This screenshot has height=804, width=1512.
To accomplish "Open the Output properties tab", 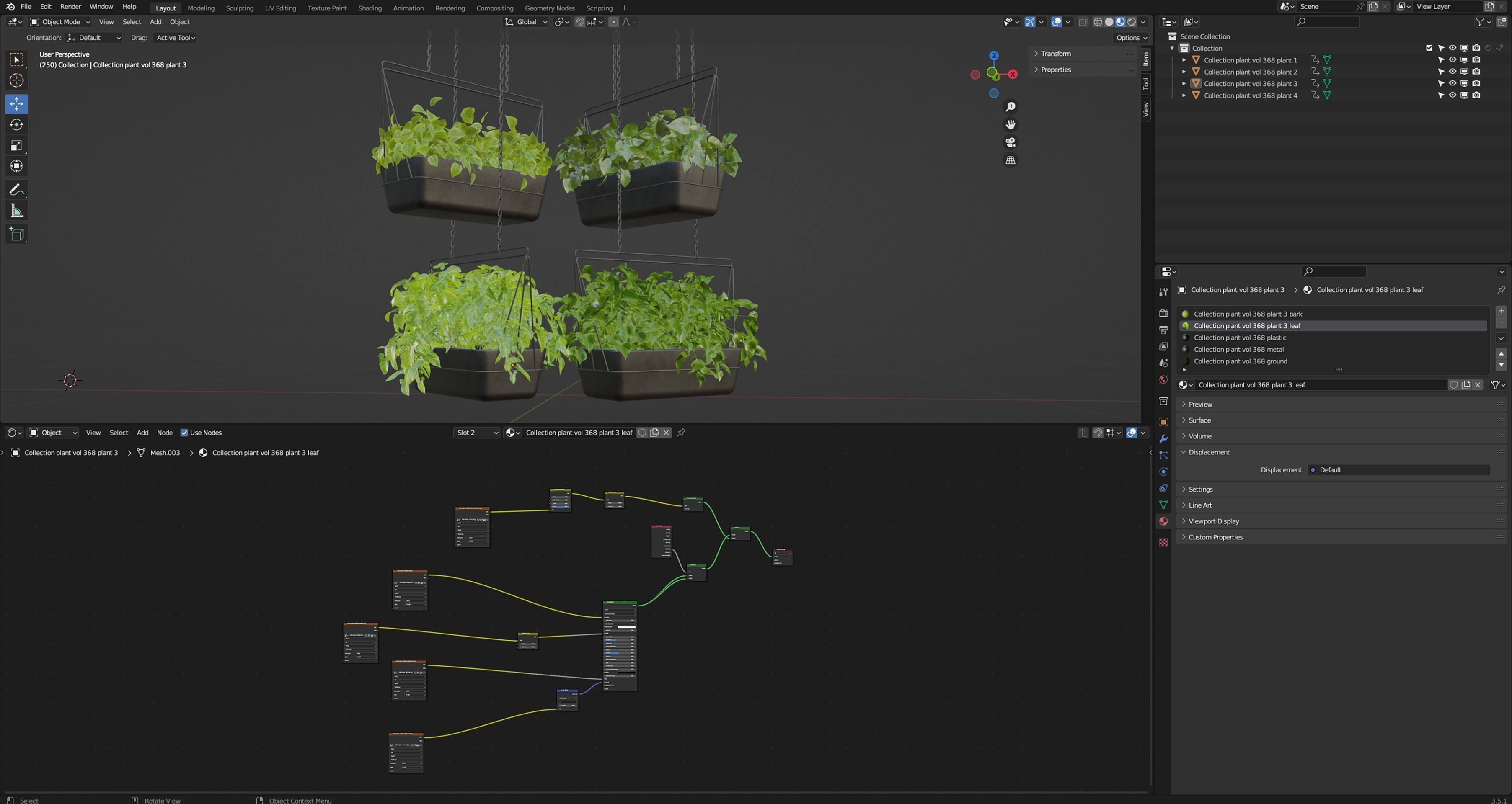I will [x=1163, y=330].
